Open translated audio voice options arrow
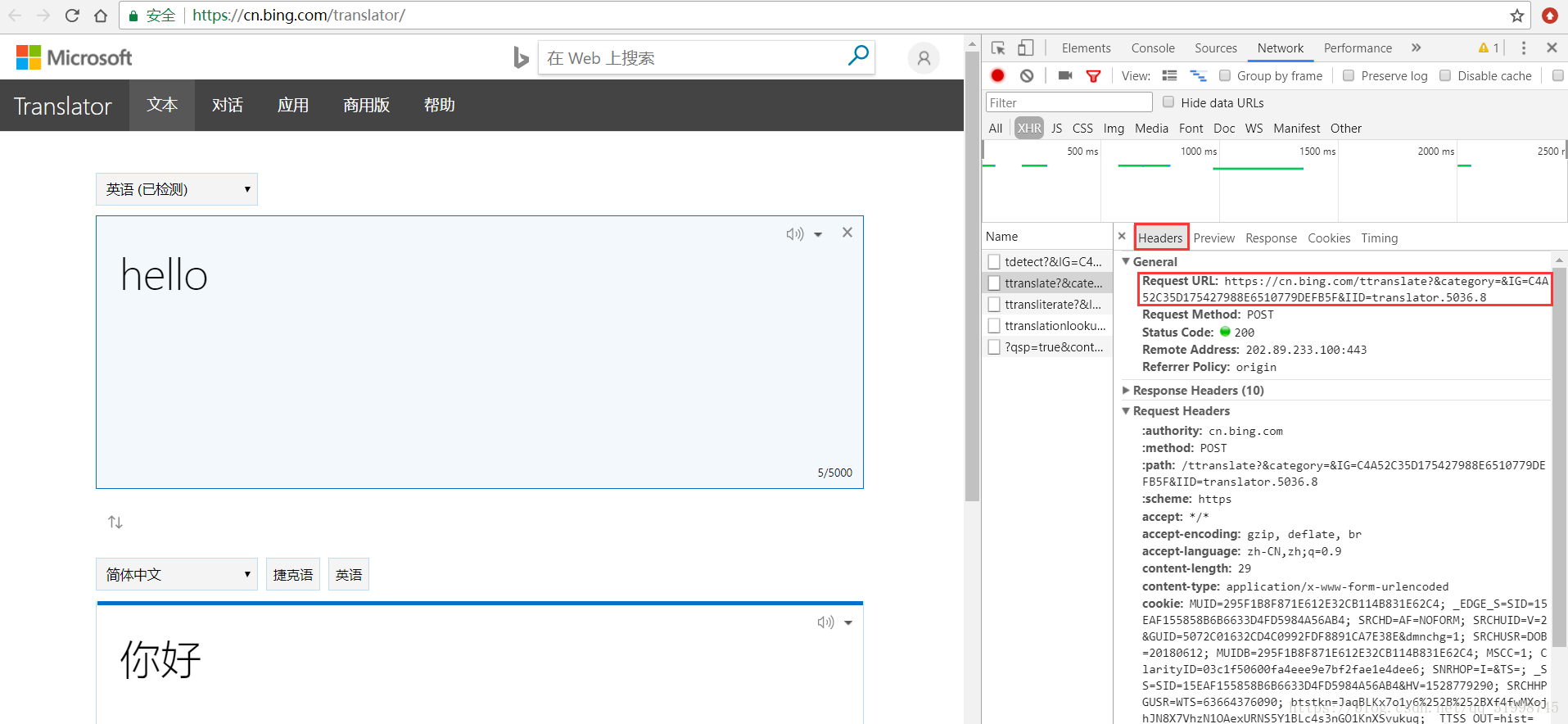Screen dimensions: 1568x724 coord(848,623)
